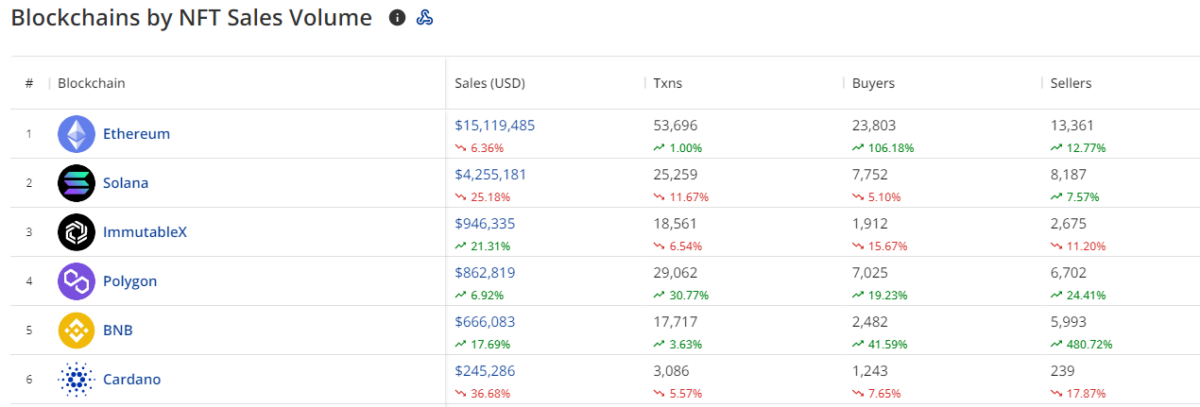Select Cardano transactions count 3,086

click(x=671, y=370)
